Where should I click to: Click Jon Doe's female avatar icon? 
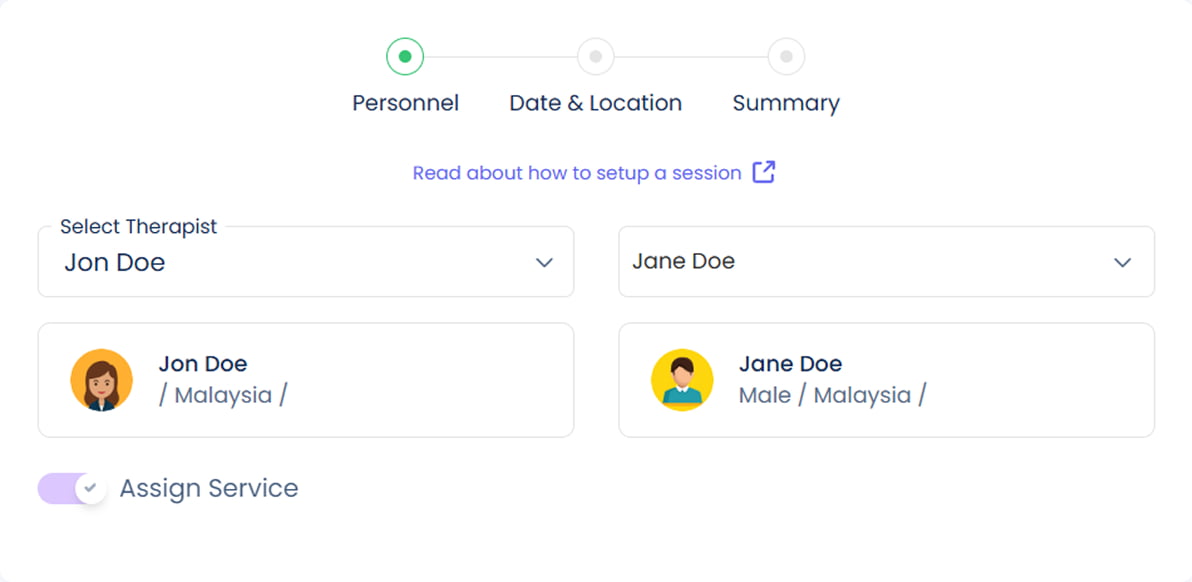[x=102, y=380]
